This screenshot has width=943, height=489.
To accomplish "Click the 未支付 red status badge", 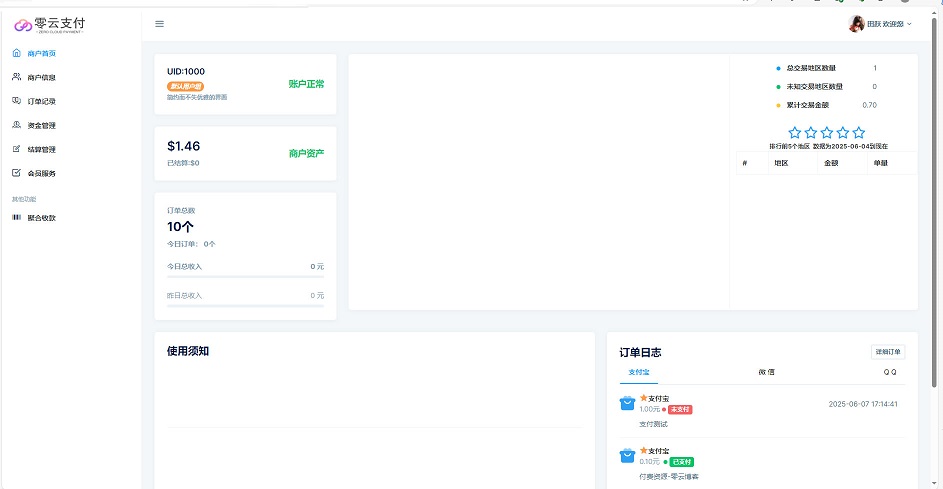I will pos(680,409).
